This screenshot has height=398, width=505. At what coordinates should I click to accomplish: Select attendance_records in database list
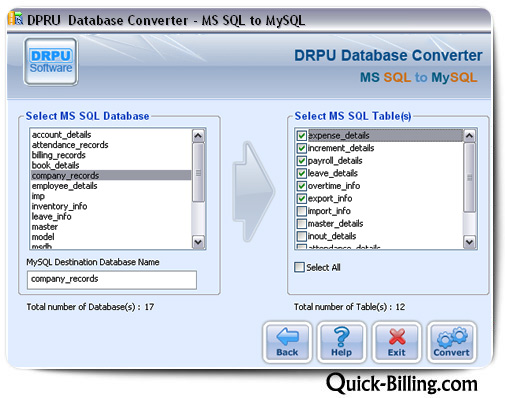pyautogui.click(x=111, y=145)
